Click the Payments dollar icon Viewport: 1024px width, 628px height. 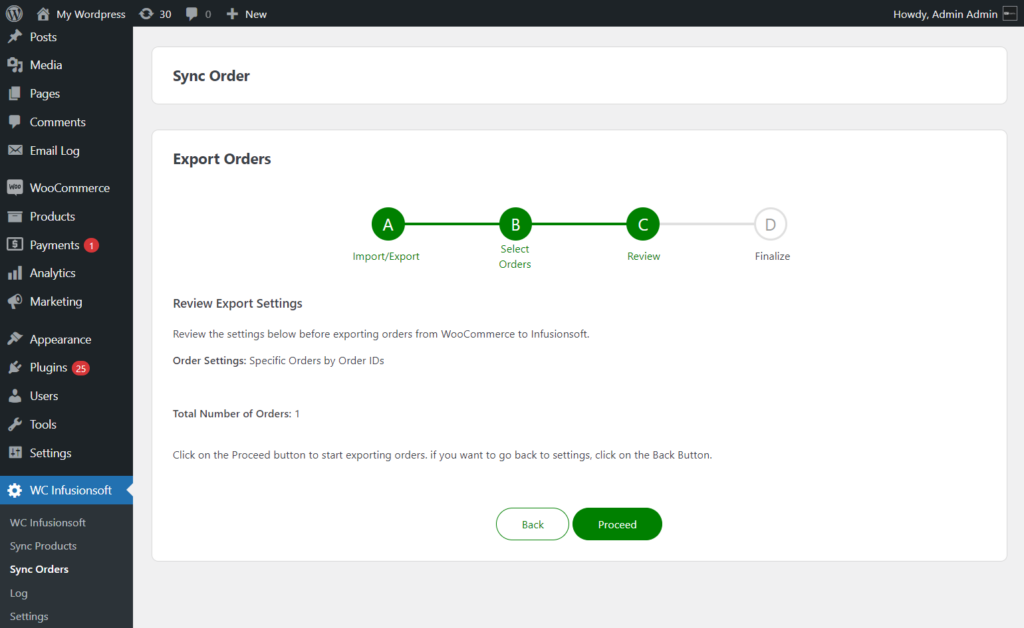pyautogui.click(x=15, y=244)
